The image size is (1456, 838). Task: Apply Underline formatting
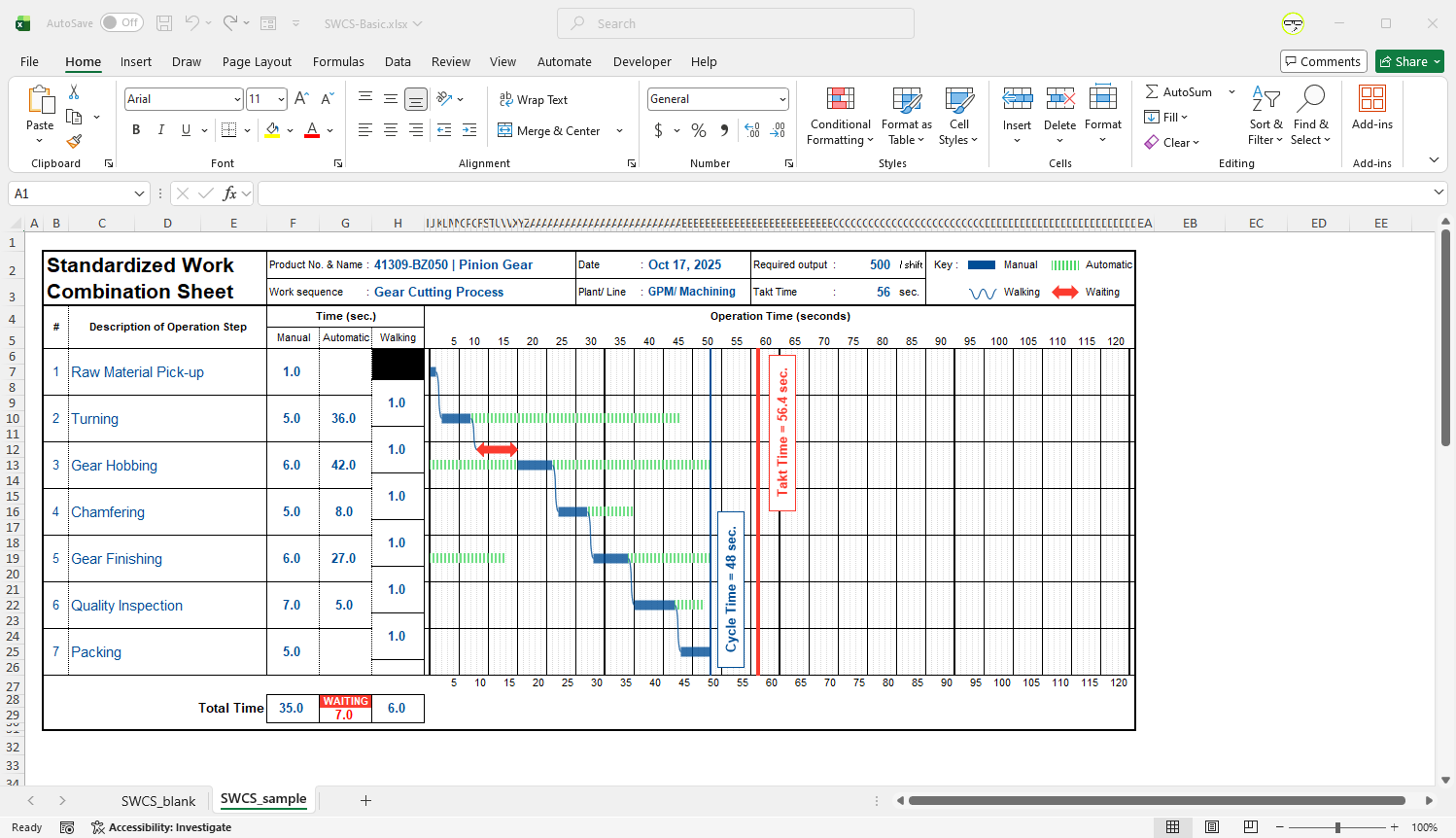[x=186, y=130]
